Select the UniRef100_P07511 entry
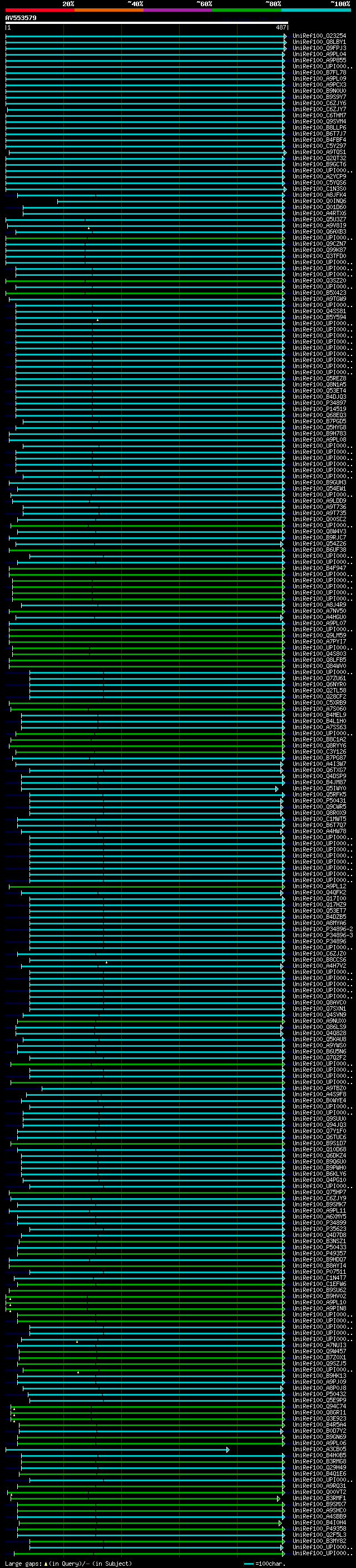The image size is (356, 1568). (x=319, y=1272)
